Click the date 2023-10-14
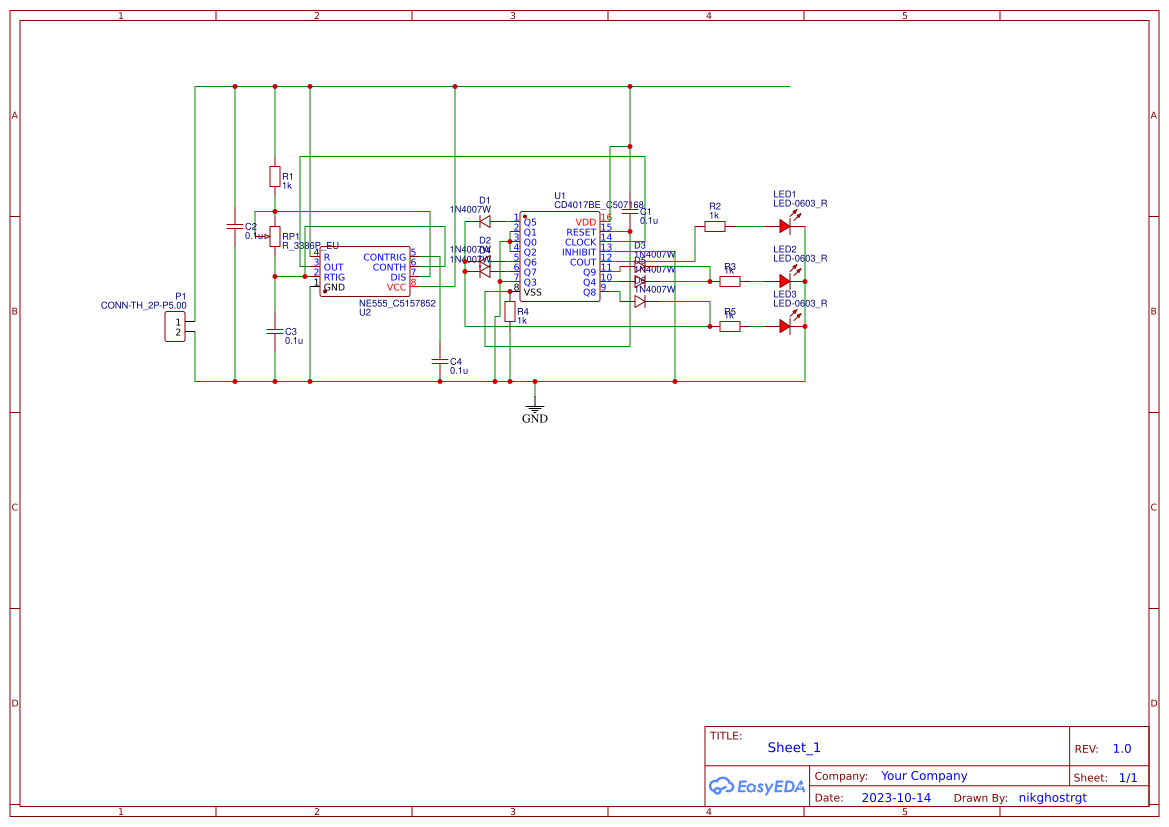 click(x=896, y=798)
